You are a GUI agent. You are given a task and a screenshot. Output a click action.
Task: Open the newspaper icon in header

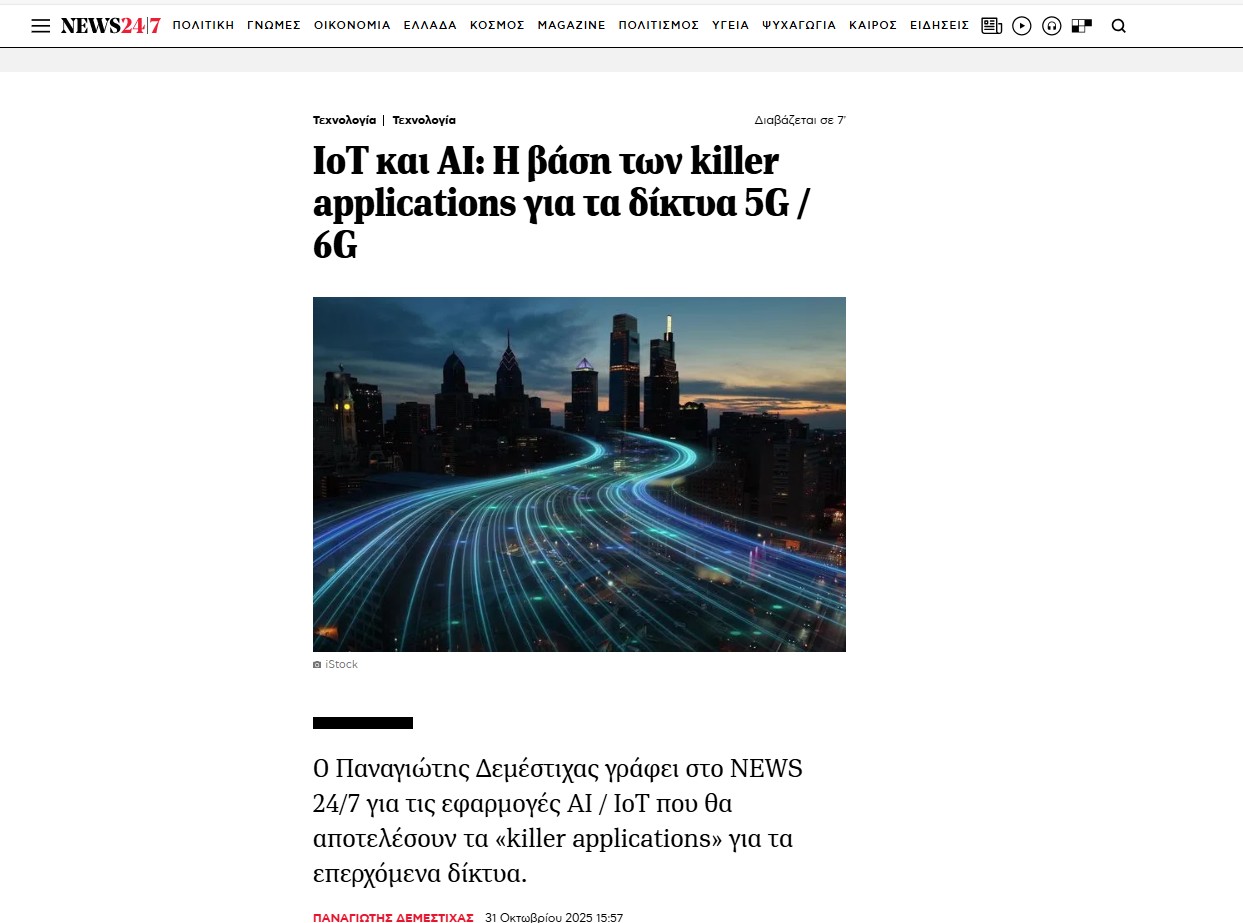click(991, 26)
